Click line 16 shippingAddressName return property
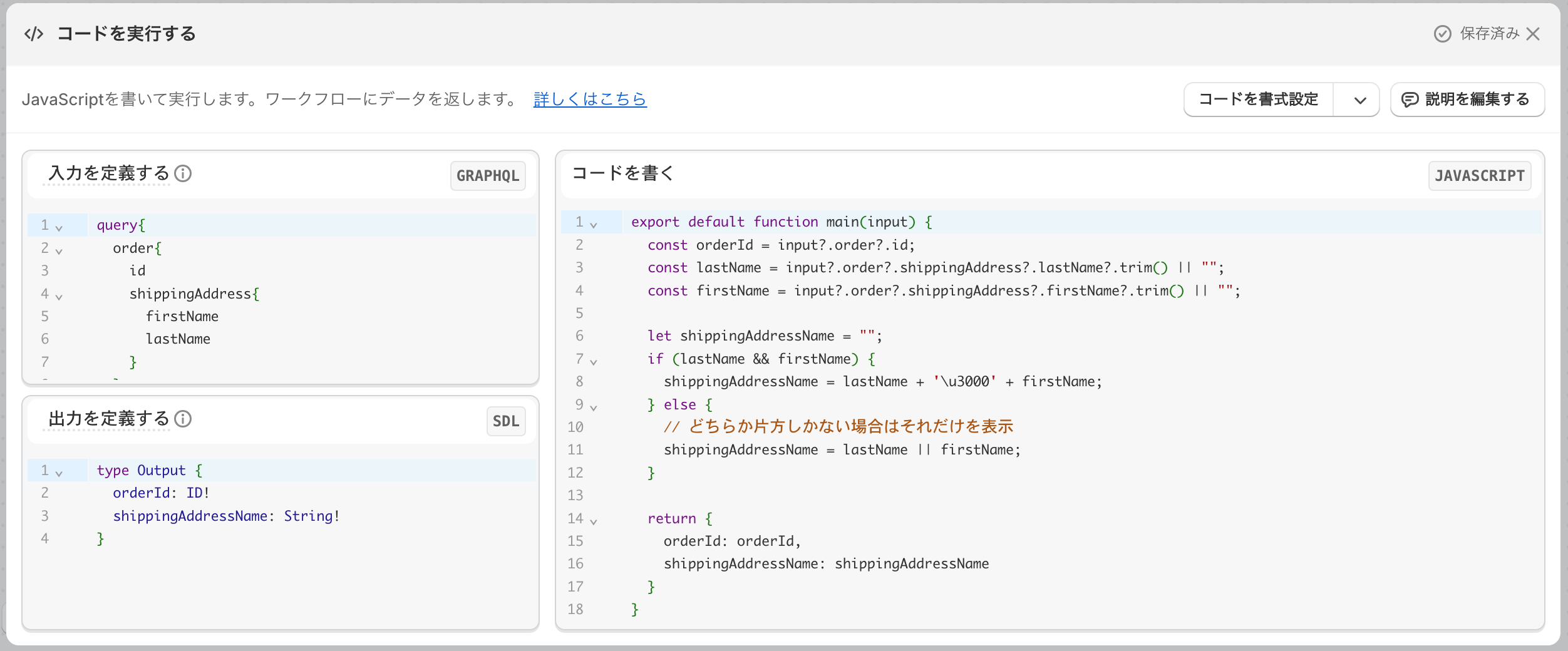1568x651 pixels. point(826,563)
